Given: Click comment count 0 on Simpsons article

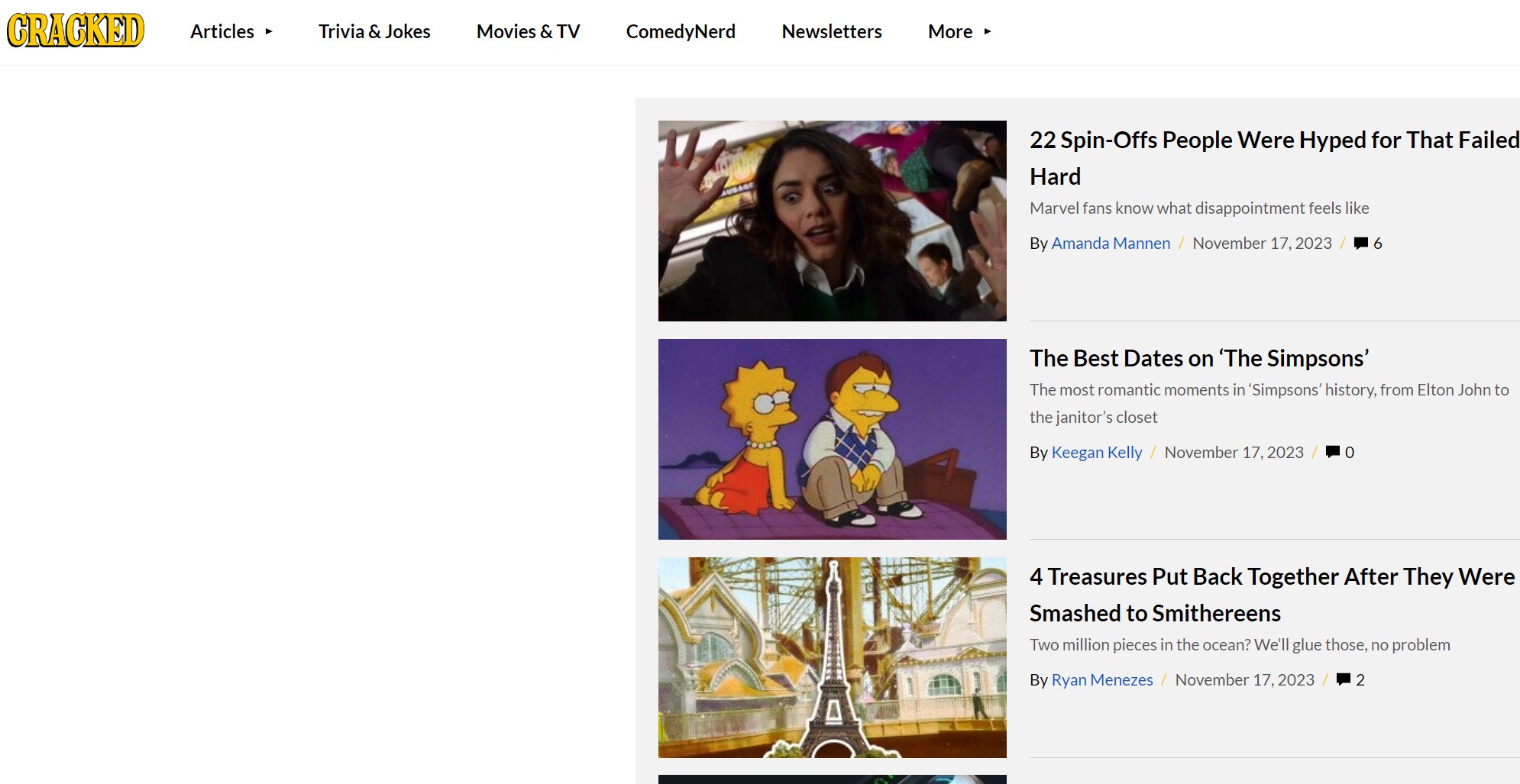Looking at the screenshot, I should click(x=1350, y=453).
